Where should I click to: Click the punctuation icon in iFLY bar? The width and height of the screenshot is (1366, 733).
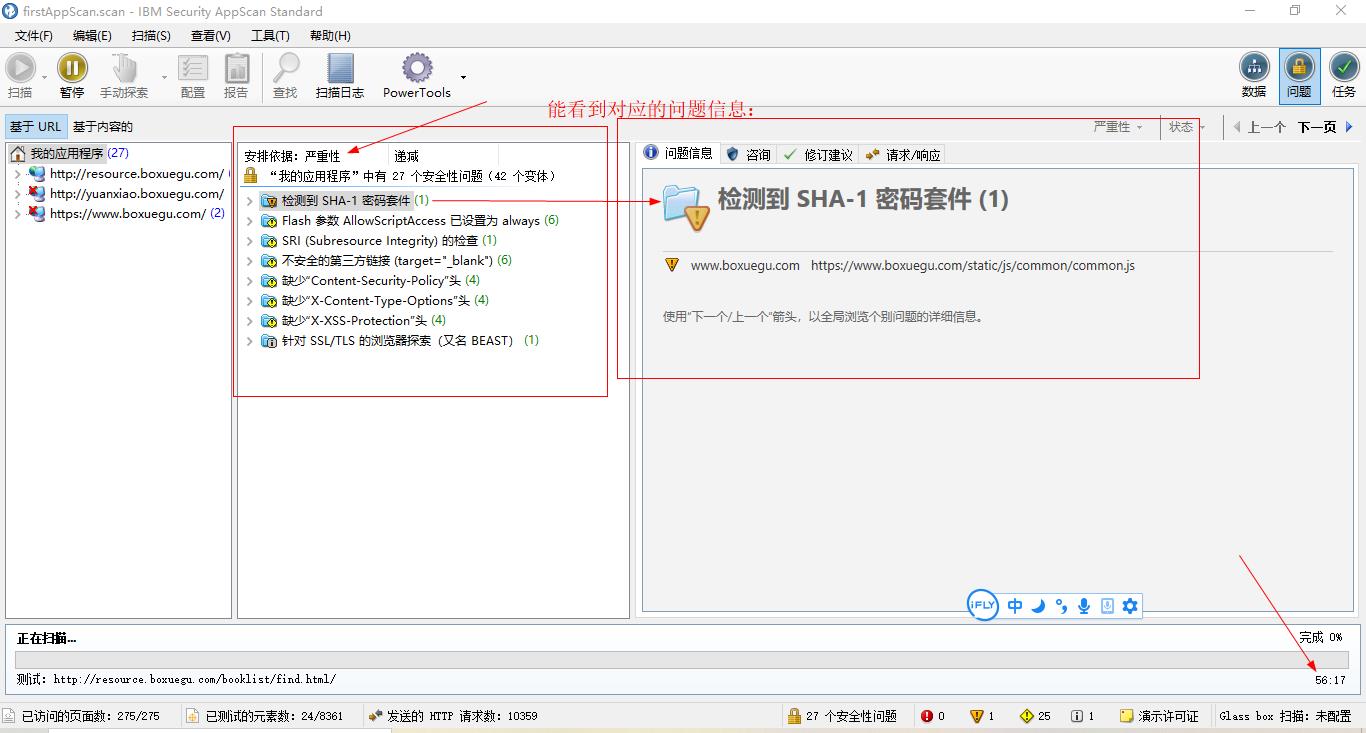coord(1061,606)
